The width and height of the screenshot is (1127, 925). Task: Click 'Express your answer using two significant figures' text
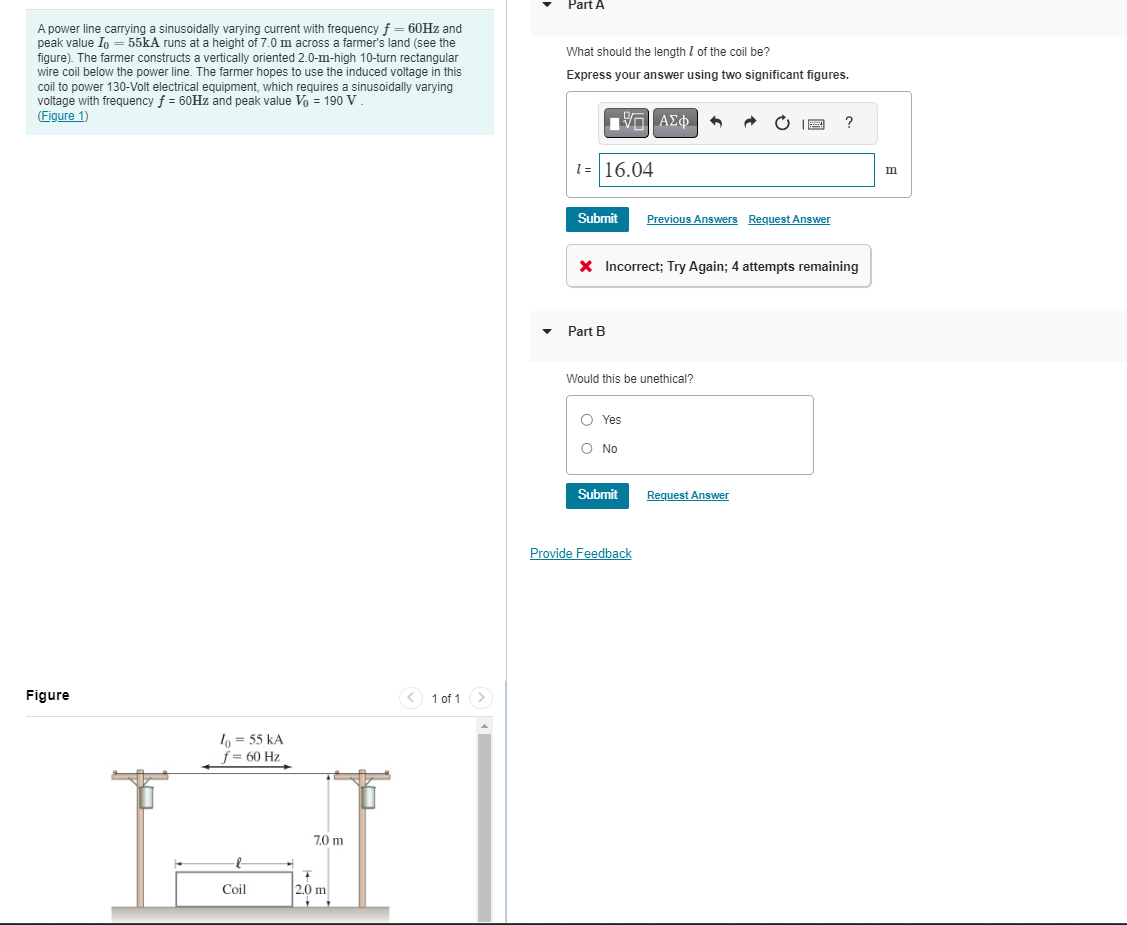pyautogui.click(x=707, y=75)
